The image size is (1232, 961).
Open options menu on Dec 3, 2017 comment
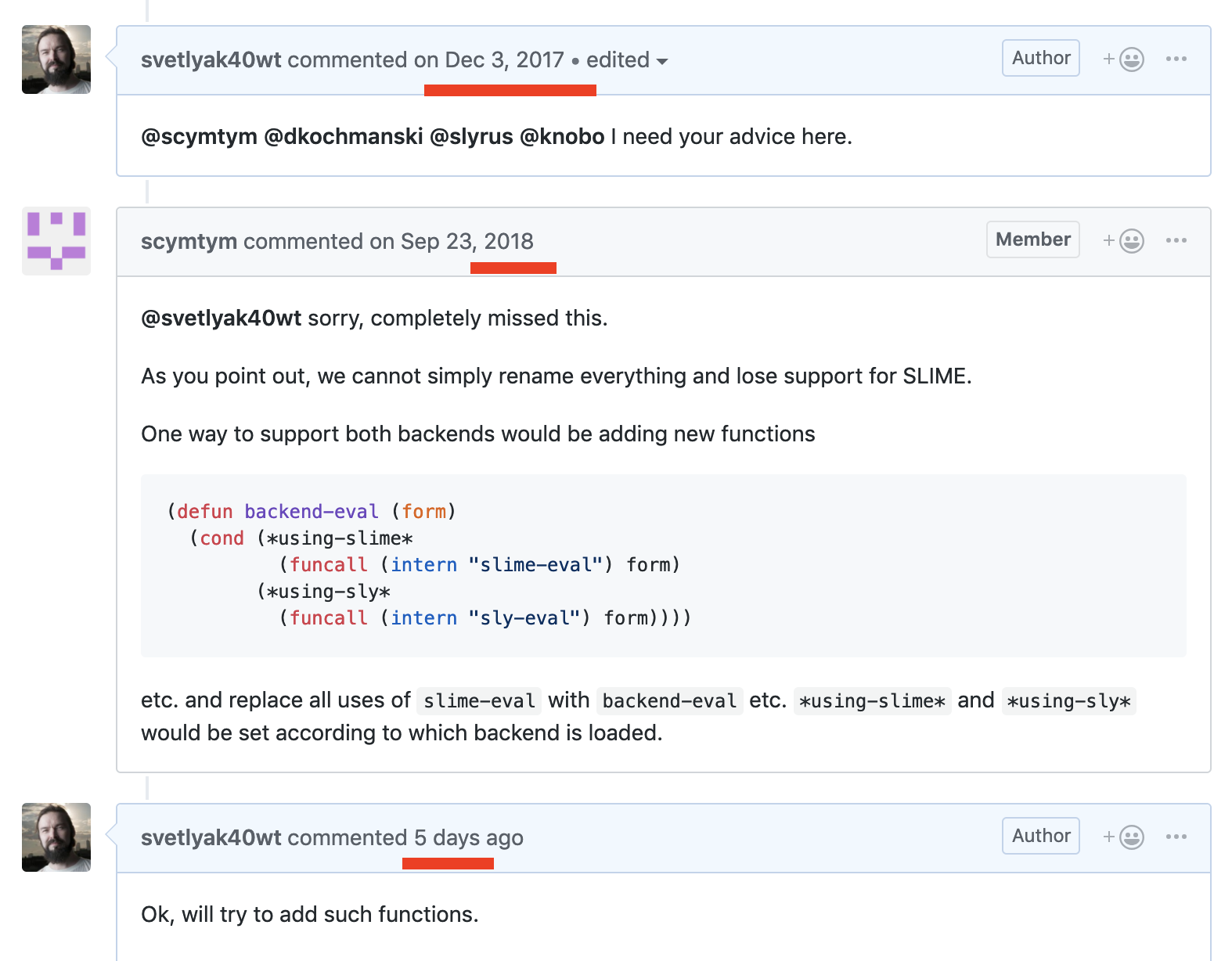click(x=1176, y=59)
